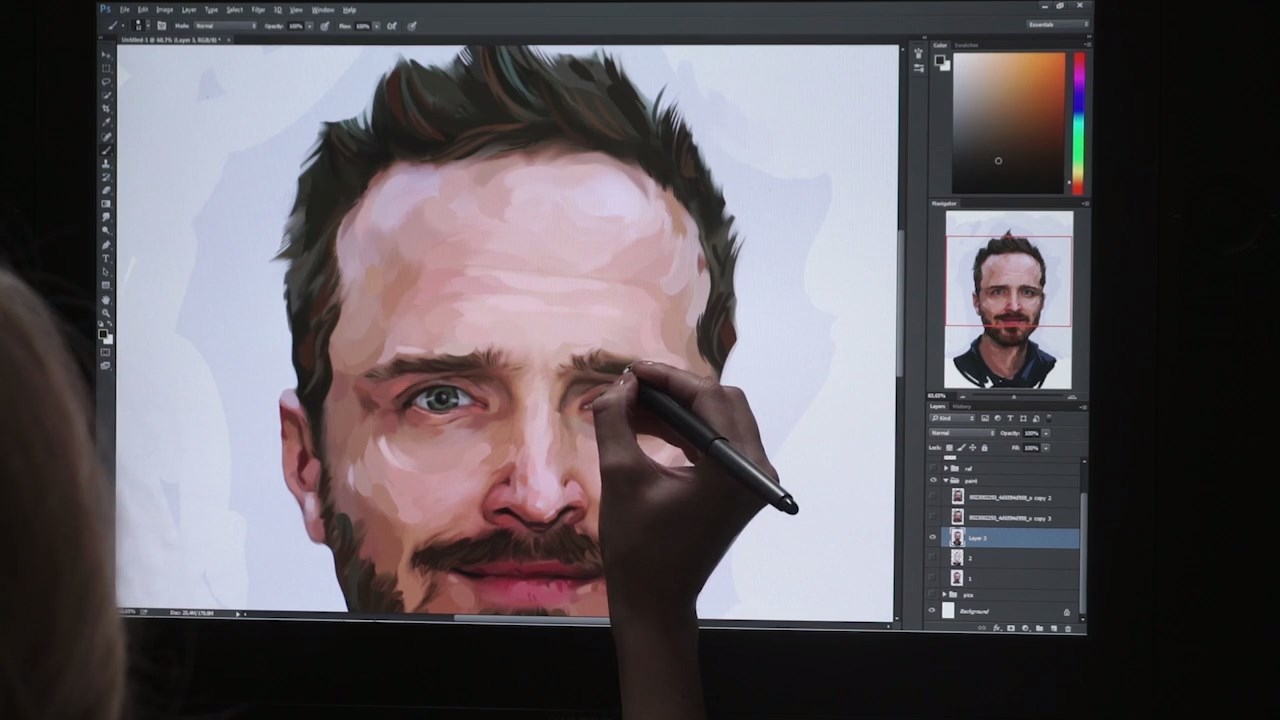The width and height of the screenshot is (1280, 720).
Task: Select the Pen tool
Action: tap(106, 245)
